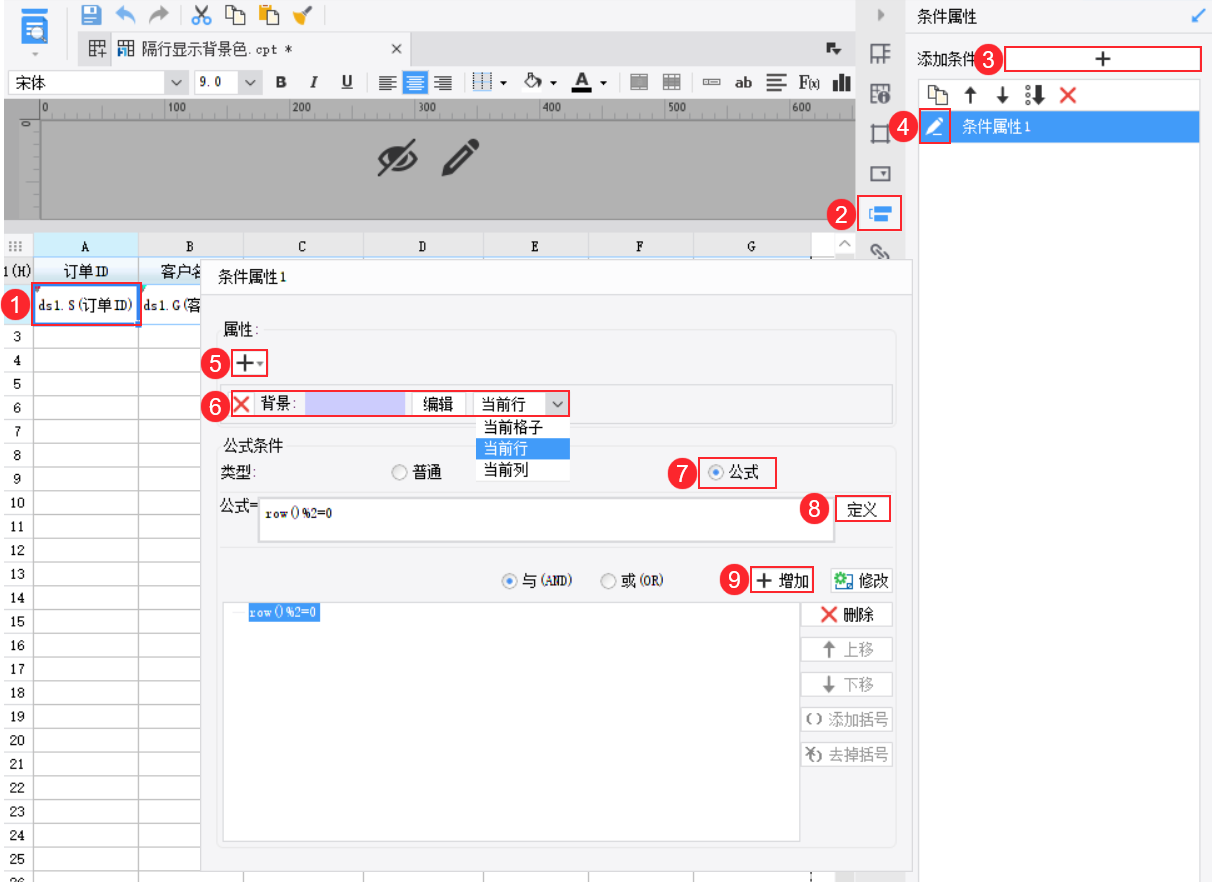Select 当前格子 from the dropdown list

click(x=522, y=427)
